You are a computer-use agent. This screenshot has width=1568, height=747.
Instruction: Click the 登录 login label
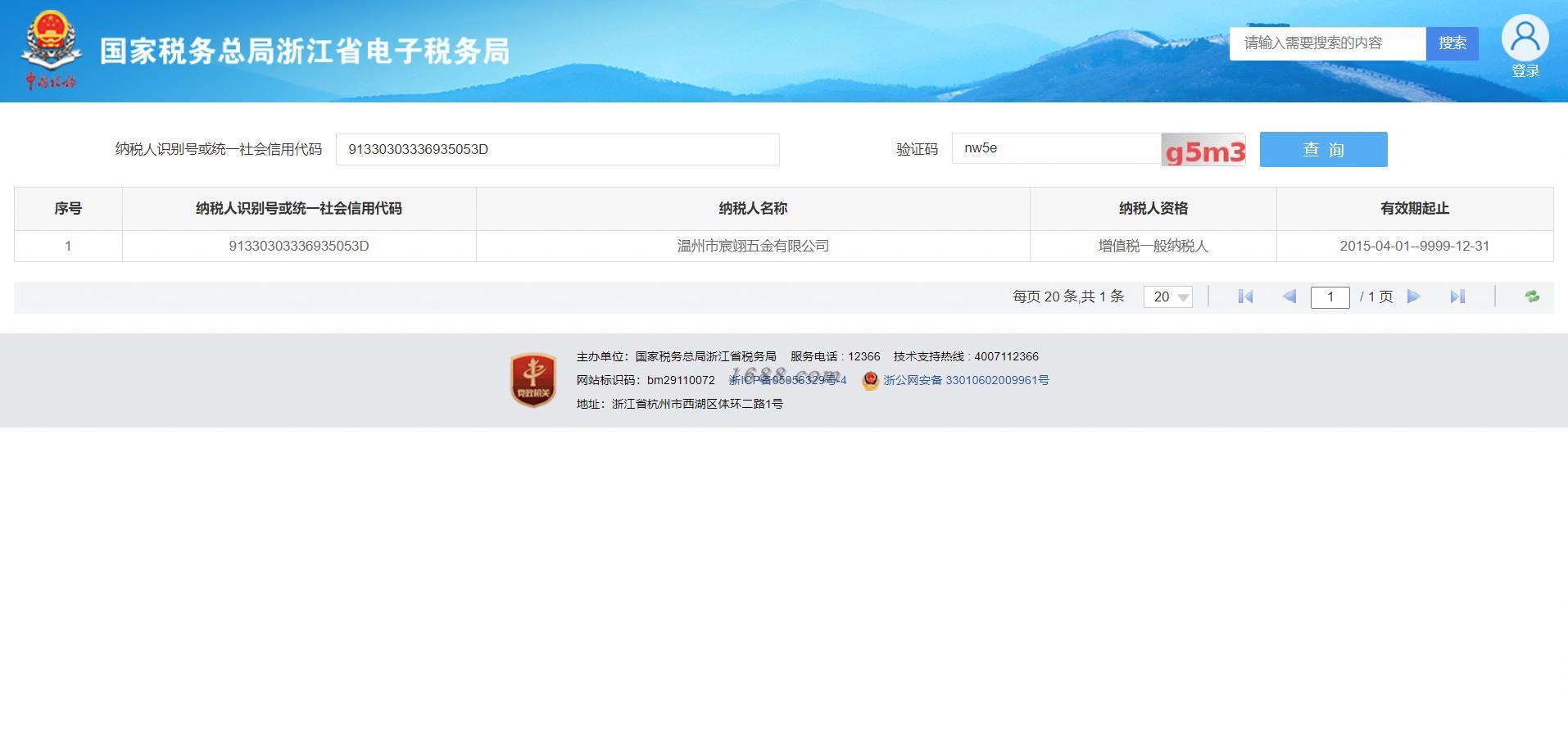point(1525,71)
